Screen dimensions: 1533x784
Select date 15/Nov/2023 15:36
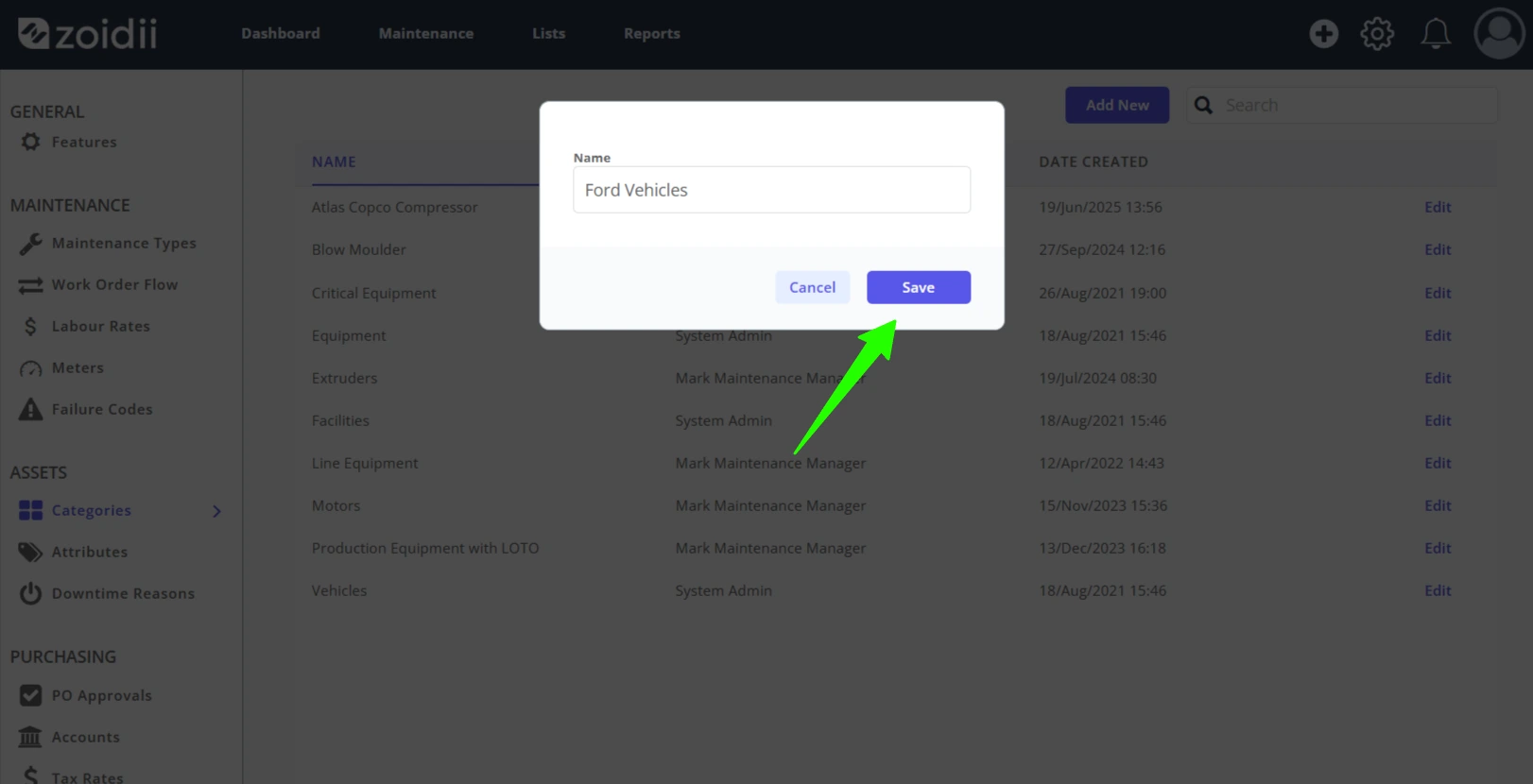click(x=1103, y=505)
